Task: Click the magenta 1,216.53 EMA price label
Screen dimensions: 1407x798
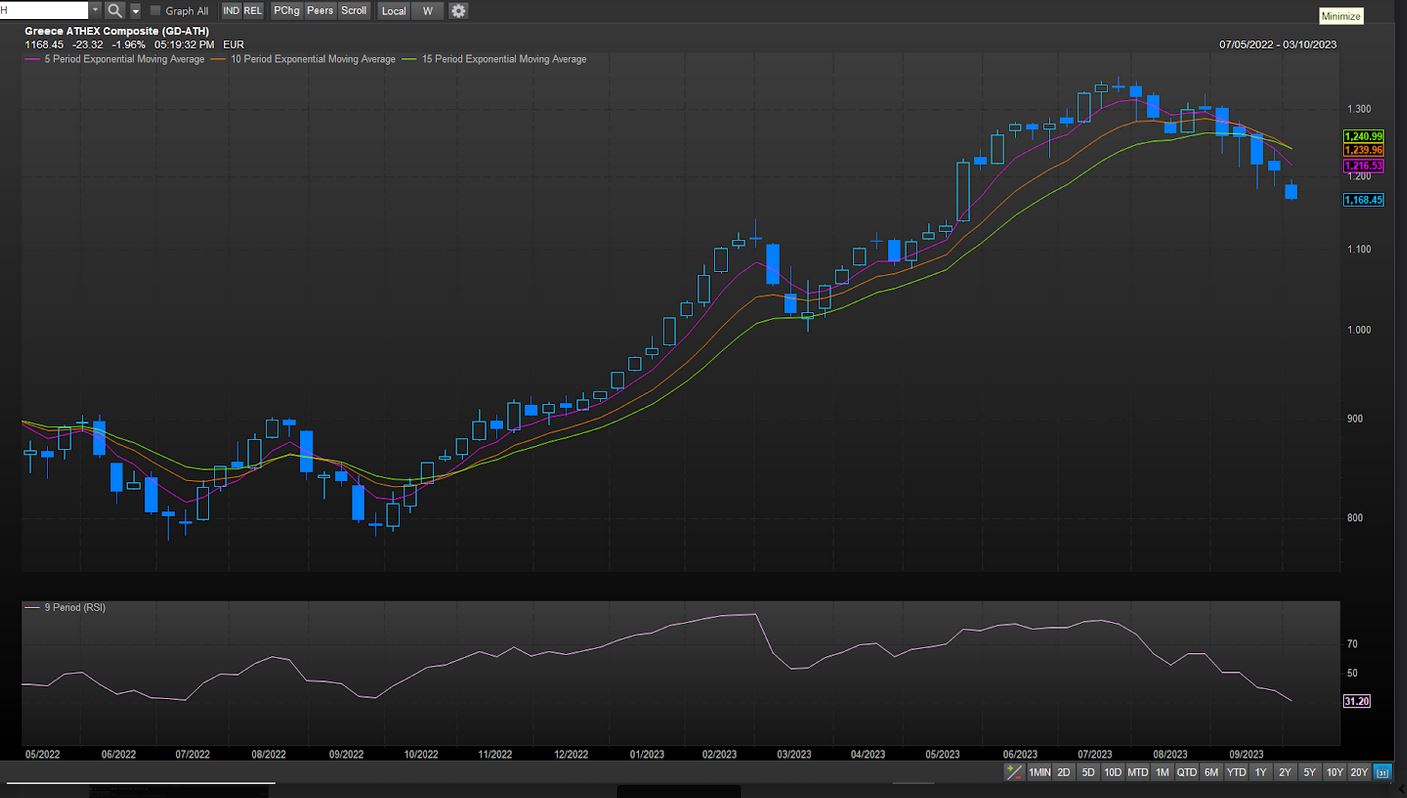Action: (1363, 165)
